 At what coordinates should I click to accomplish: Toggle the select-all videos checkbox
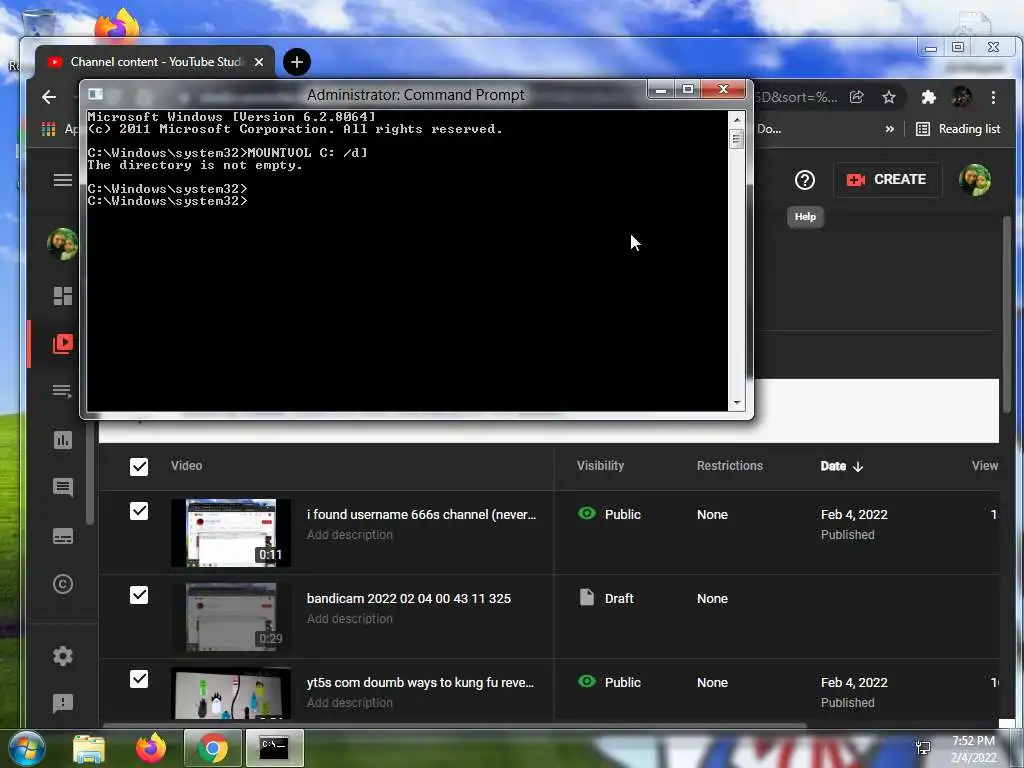pyautogui.click(x=138, y=466)
